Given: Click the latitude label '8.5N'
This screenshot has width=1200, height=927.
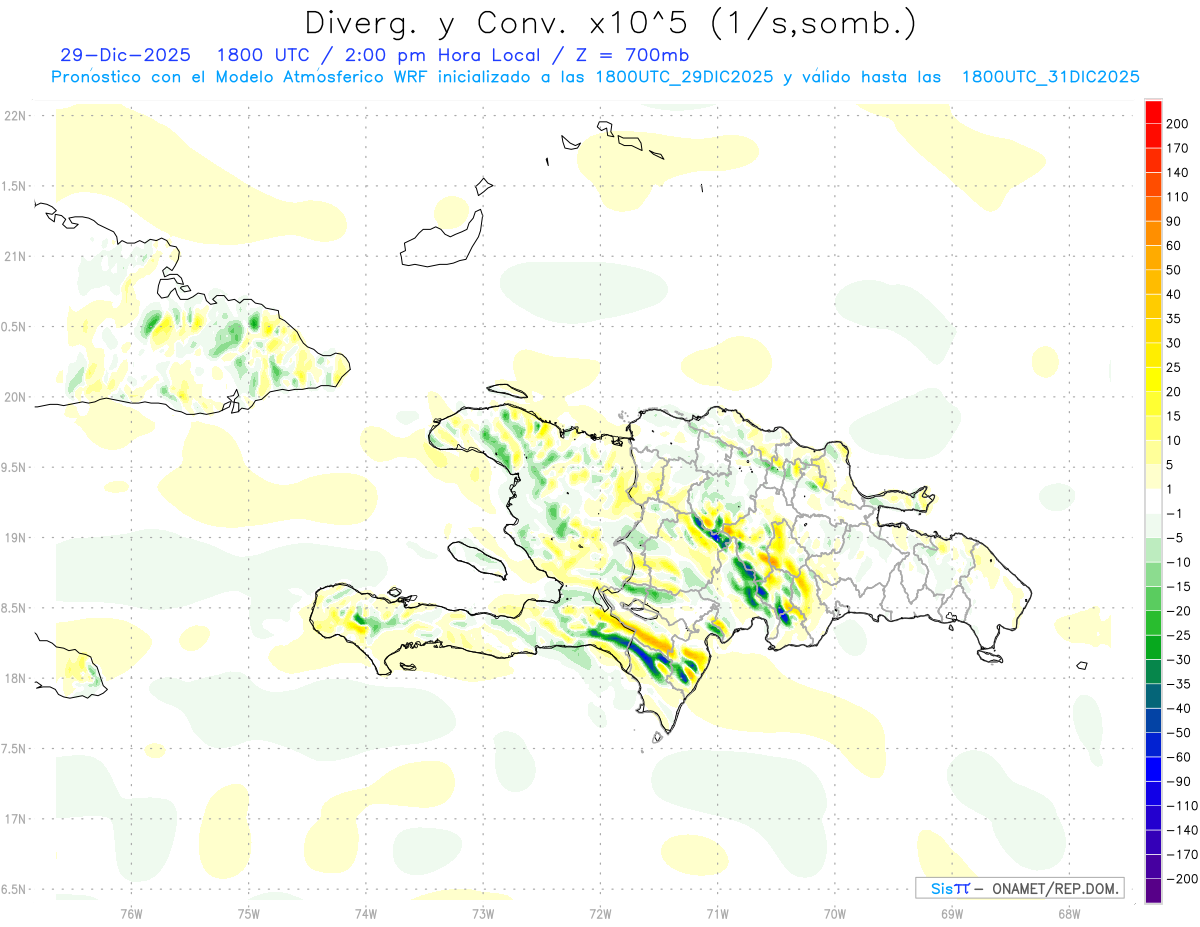Looking at the screenshot, I should pos(15,608).
